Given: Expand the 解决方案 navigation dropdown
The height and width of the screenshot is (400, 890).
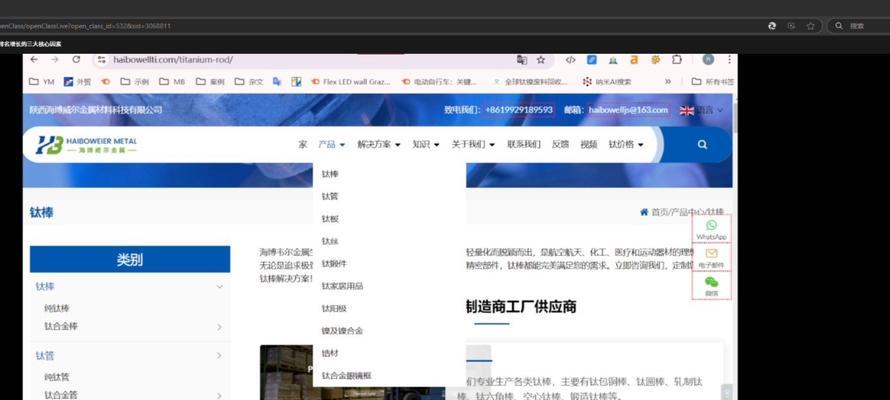Looking at the screenshot, I should (379, 145).
